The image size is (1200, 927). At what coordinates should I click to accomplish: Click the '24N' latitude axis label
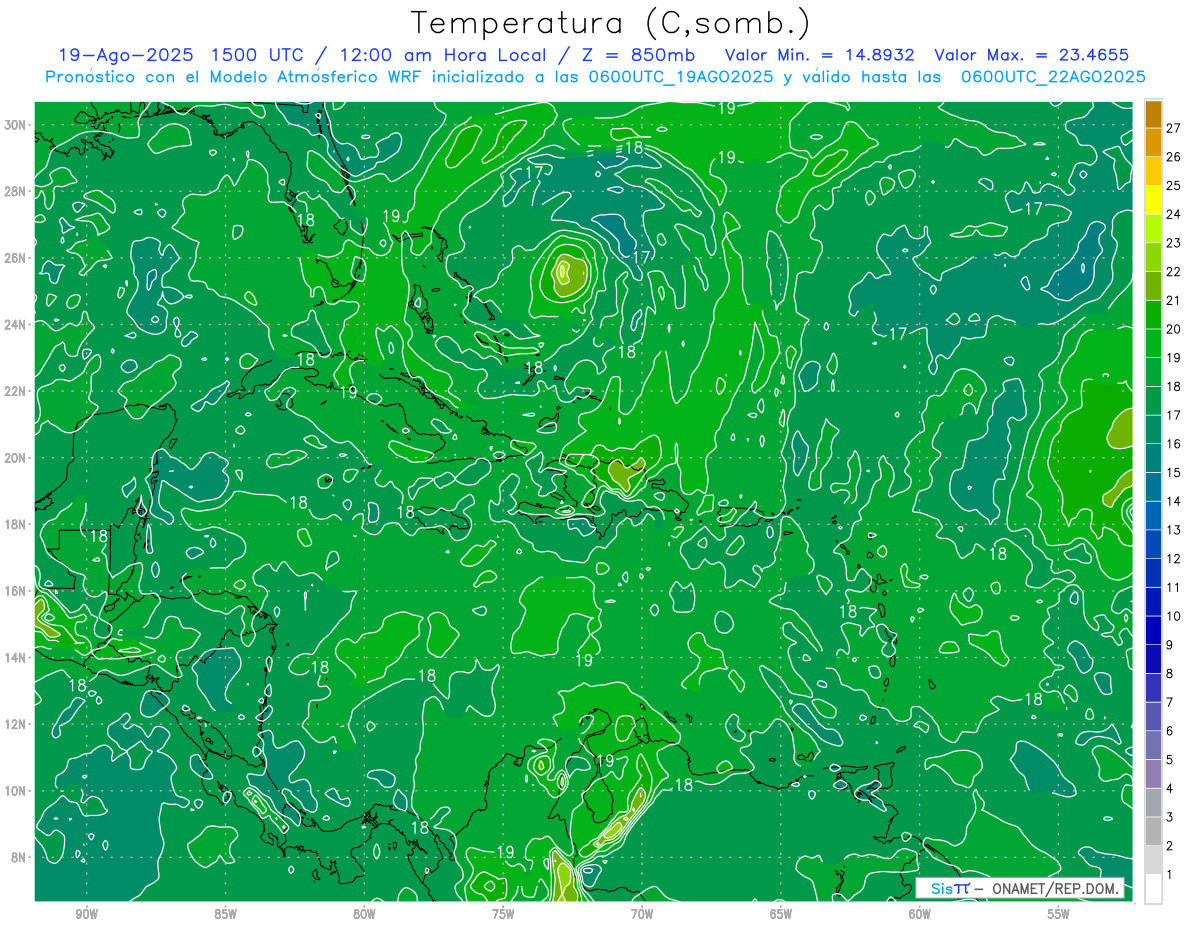[15, 325]
